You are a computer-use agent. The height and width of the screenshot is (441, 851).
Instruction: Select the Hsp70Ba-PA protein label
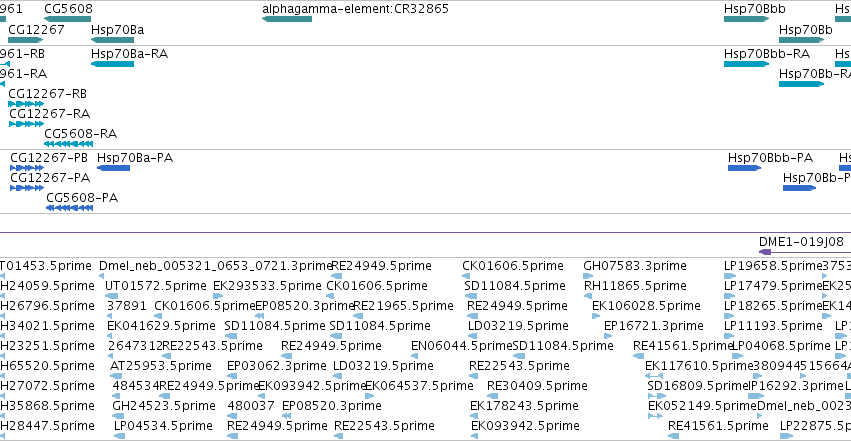tap(135, 158)
